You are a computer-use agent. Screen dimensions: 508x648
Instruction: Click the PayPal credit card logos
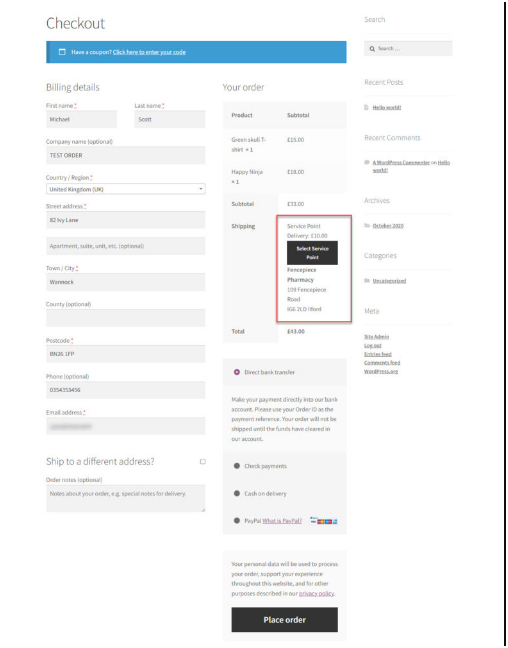[324, 521]
